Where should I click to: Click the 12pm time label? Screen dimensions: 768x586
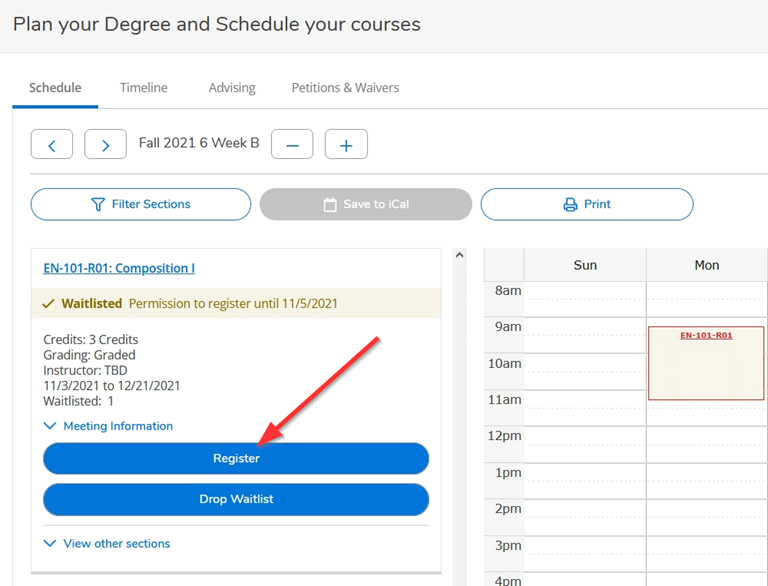pyautogui.click(x=504, y=436)
